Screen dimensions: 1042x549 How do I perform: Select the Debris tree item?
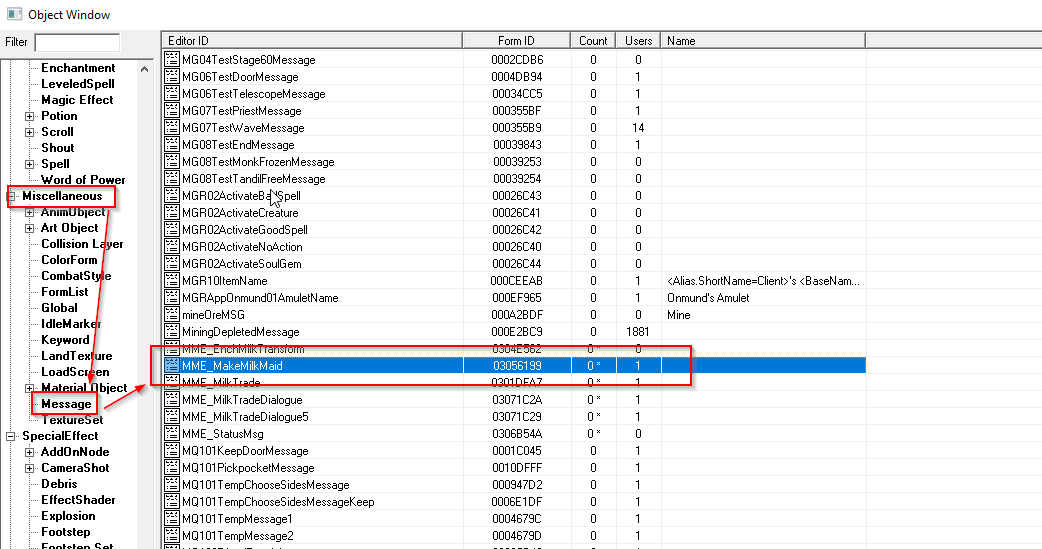tap(59, 484)
